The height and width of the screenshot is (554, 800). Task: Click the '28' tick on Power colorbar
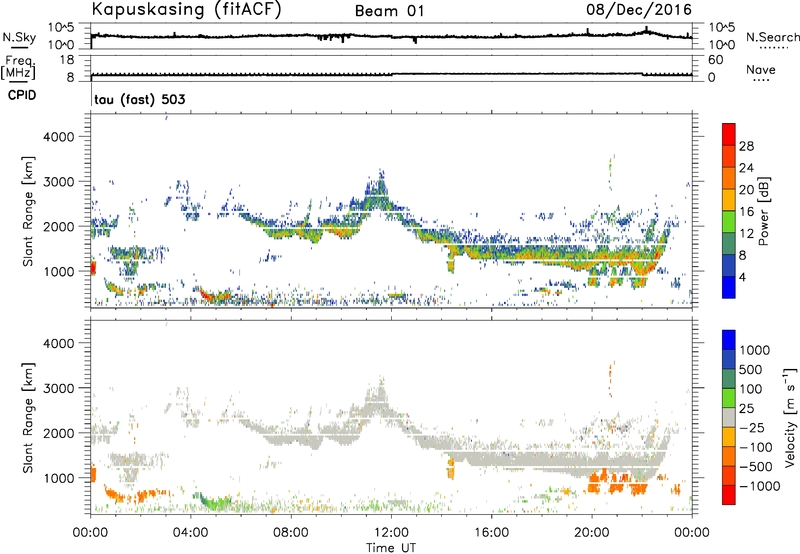pos(746,146)
